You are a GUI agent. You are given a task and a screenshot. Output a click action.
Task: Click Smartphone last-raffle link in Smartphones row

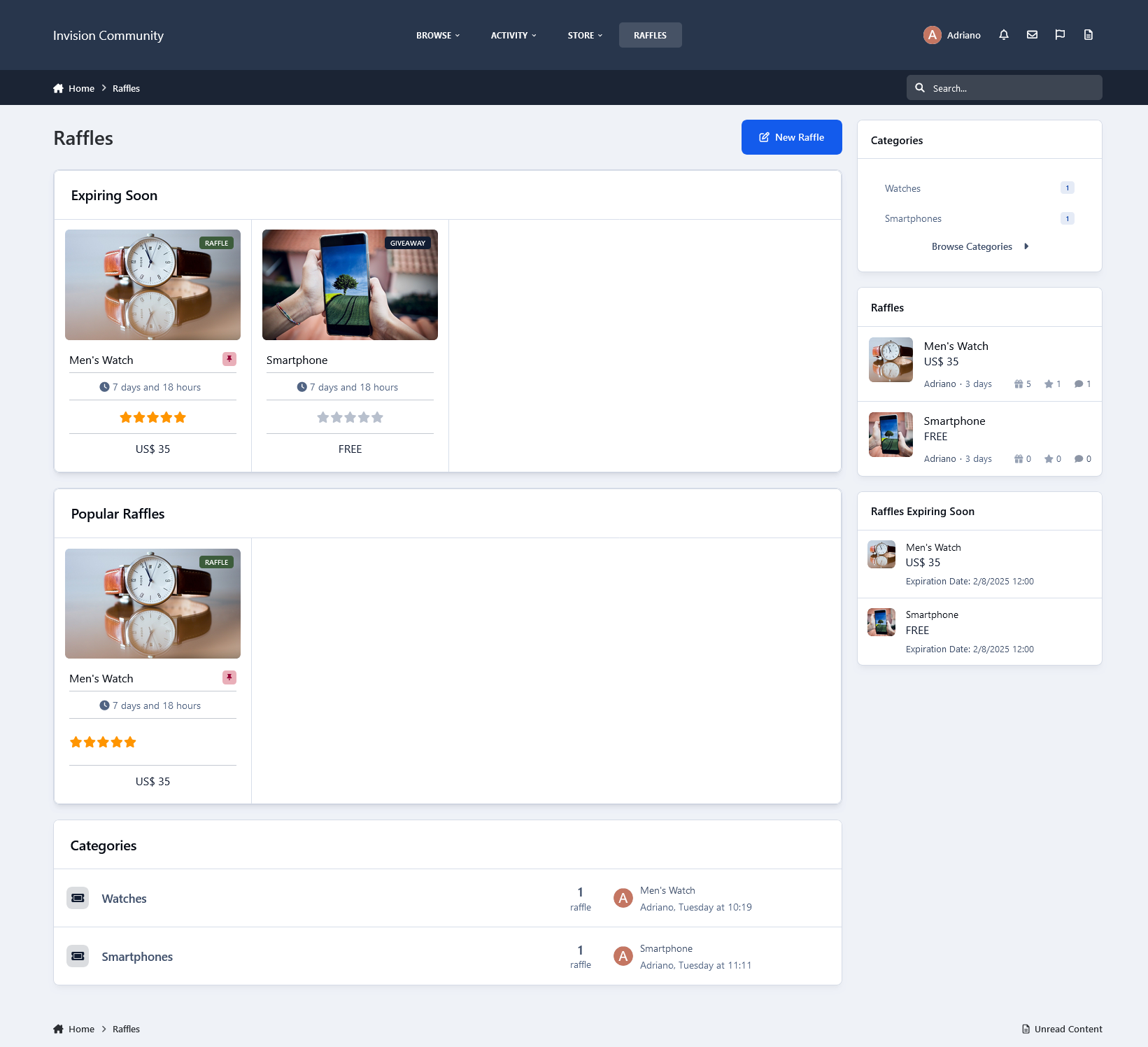[x=666, y=948]
